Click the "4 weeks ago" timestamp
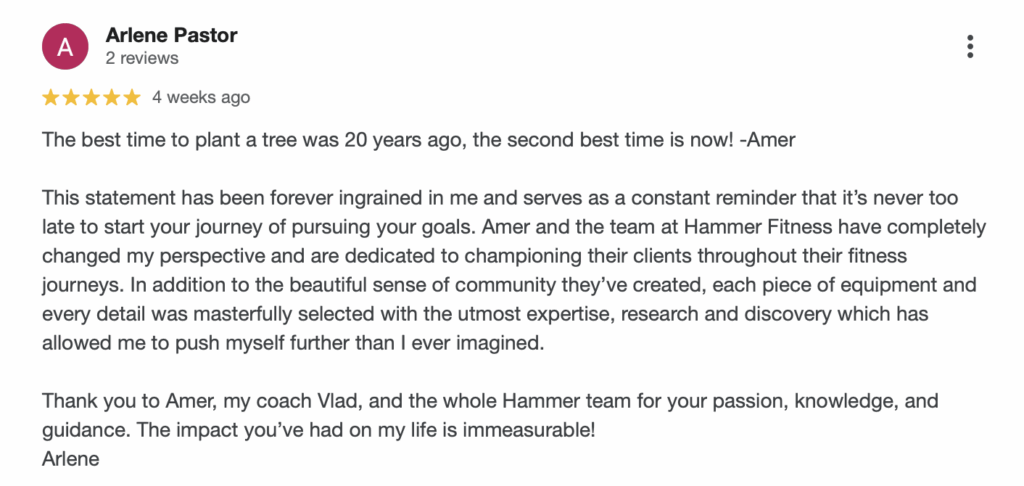The image size is (1024, 486). 201,97
